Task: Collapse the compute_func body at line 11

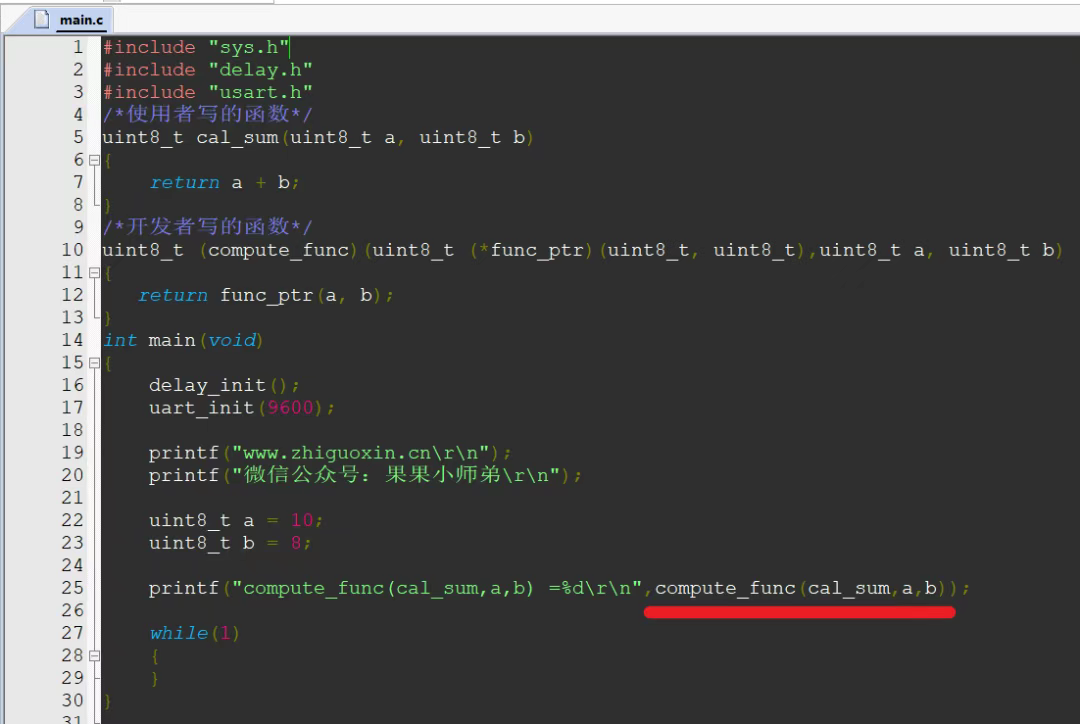Action: coord(95,273)
